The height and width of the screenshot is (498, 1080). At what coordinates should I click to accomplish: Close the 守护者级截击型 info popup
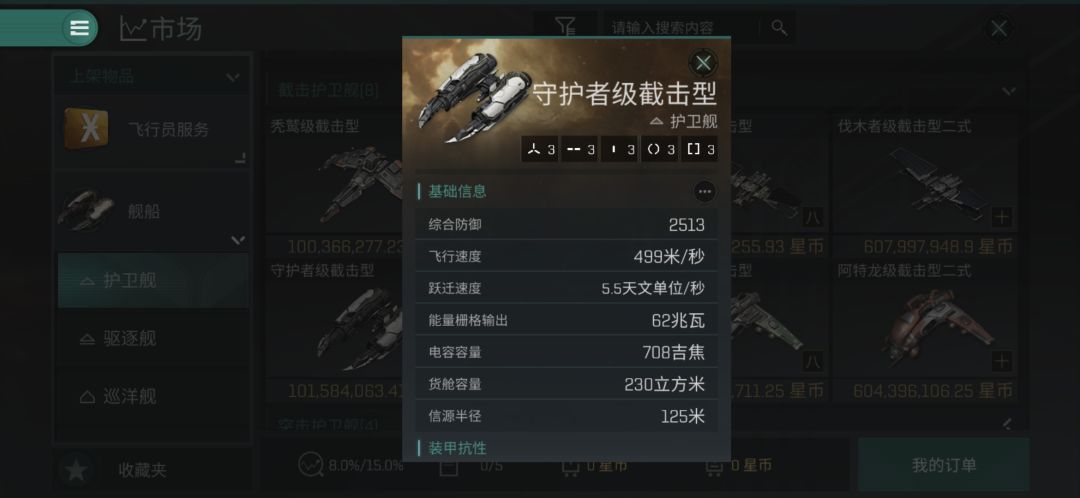[x=703, y=64]
